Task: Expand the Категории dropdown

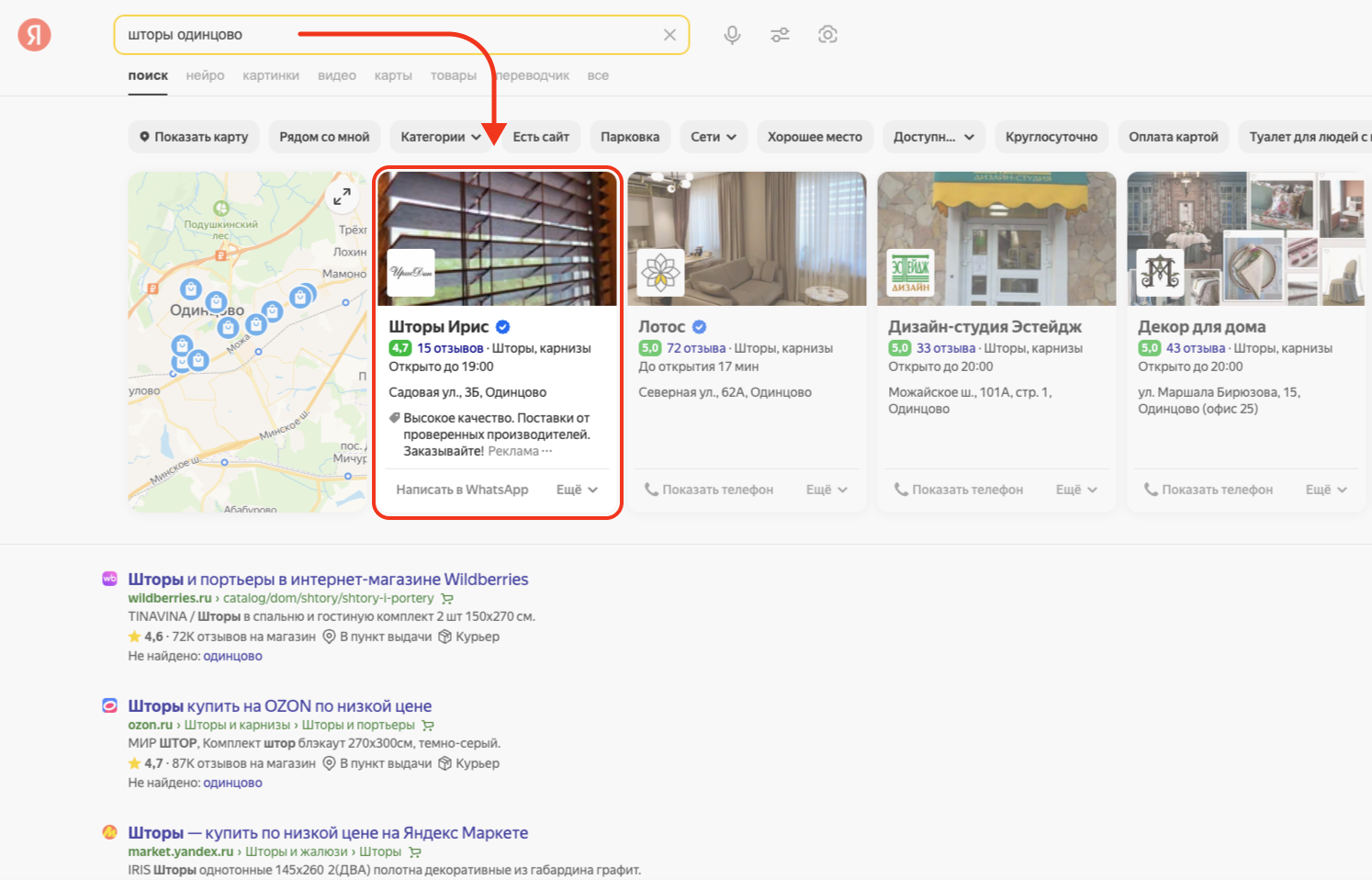Action: click(x=441, y=137)
